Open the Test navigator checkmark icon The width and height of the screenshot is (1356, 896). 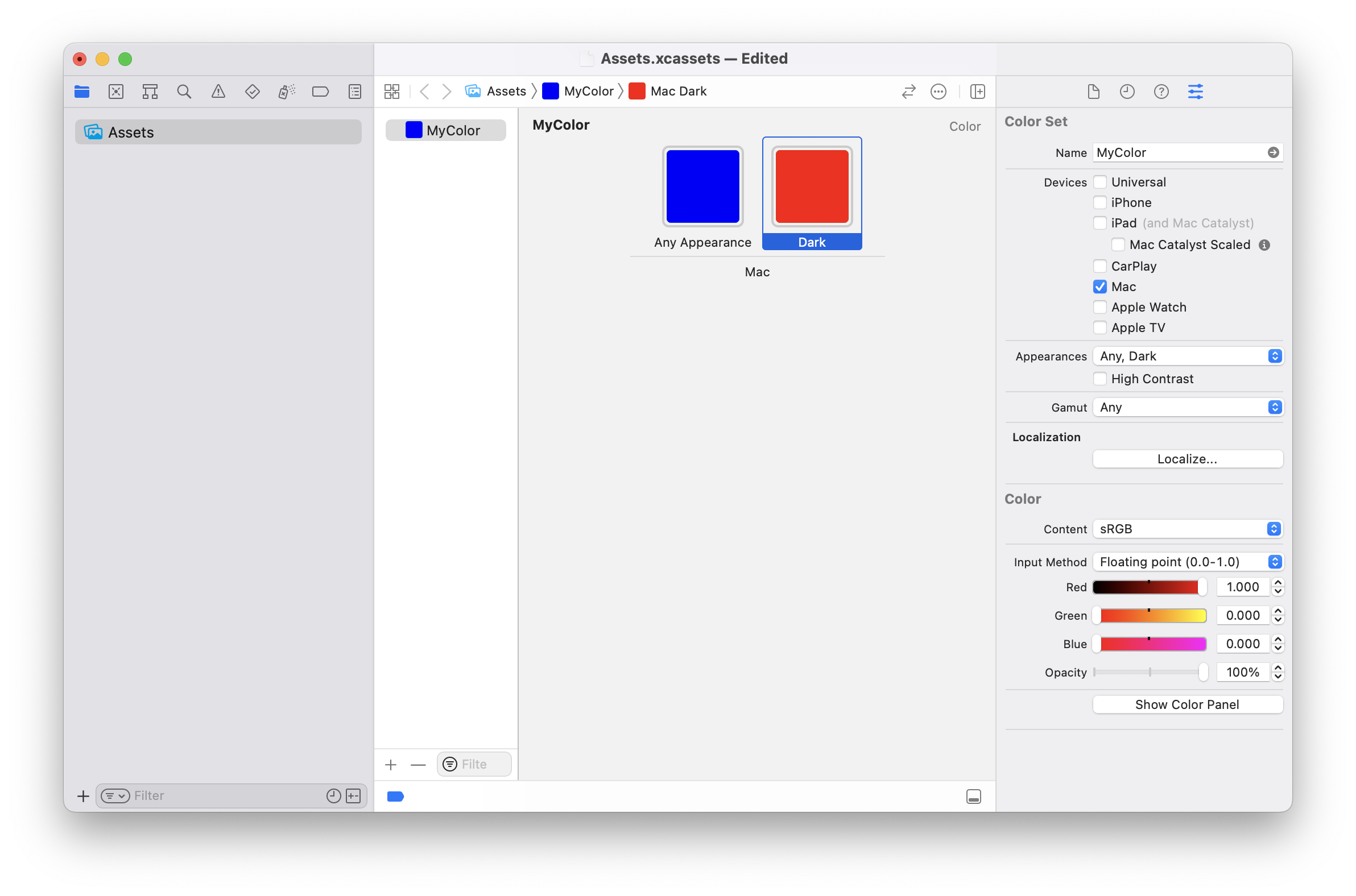(252, 92)
